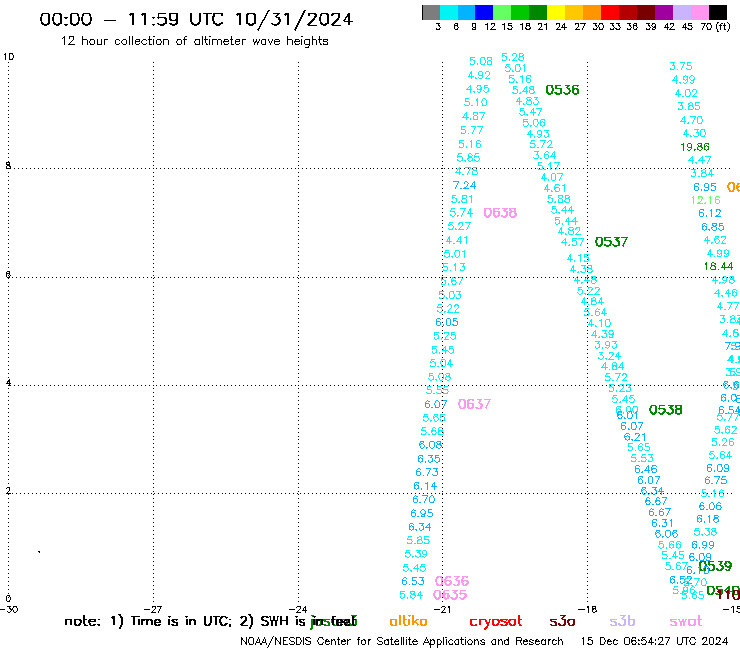Click the purple 42 ft legend swatch
Viewport: 740px width, 650px height.
pos(664,12)
